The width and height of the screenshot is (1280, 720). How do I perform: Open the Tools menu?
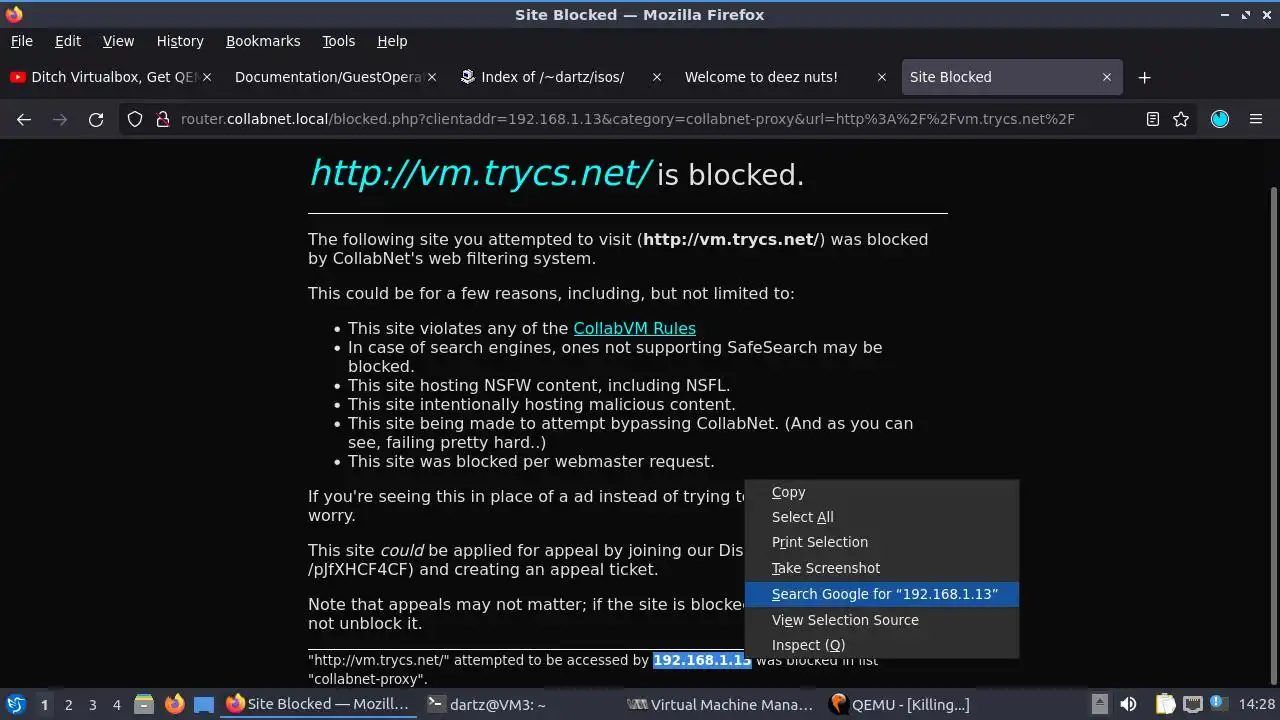click(x=338, y=41)
